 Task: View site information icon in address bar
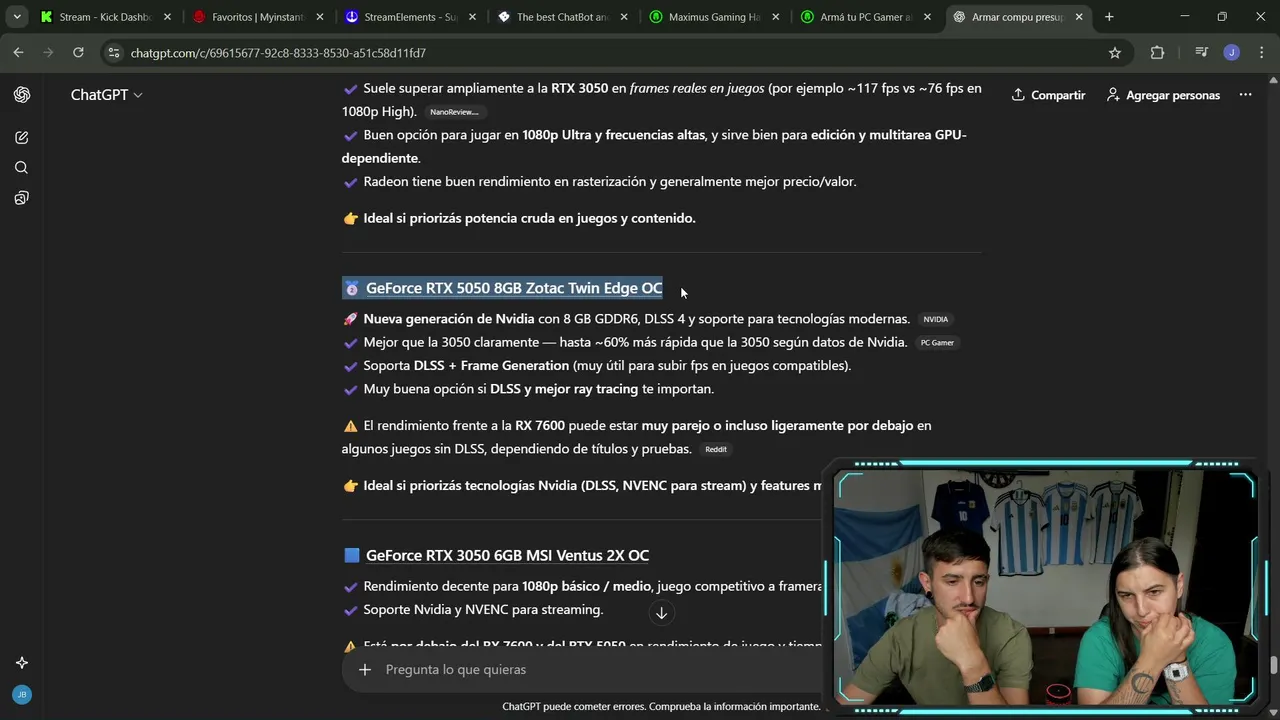114,53
